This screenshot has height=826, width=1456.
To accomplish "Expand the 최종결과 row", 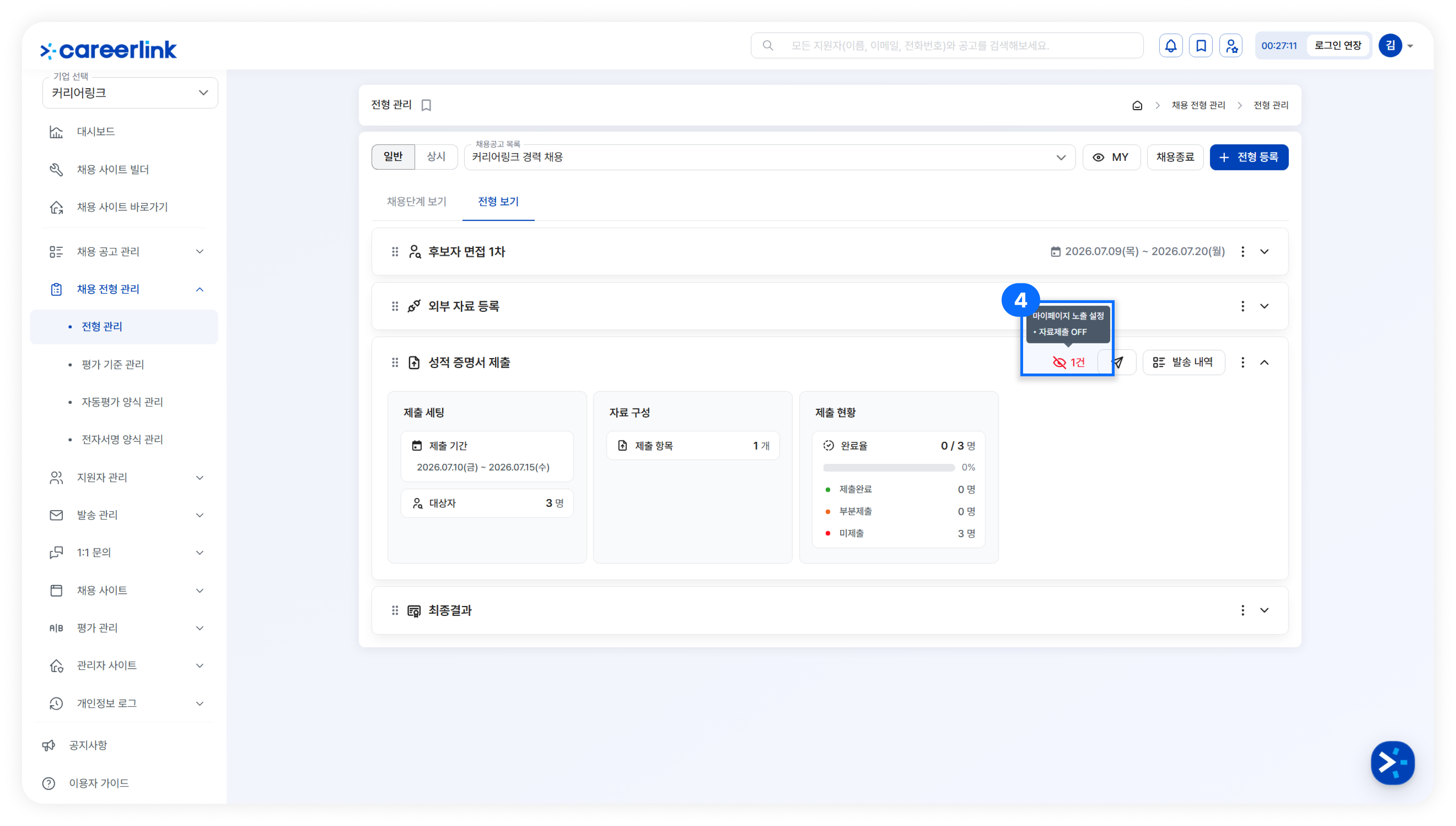I will pos(1264,610).
